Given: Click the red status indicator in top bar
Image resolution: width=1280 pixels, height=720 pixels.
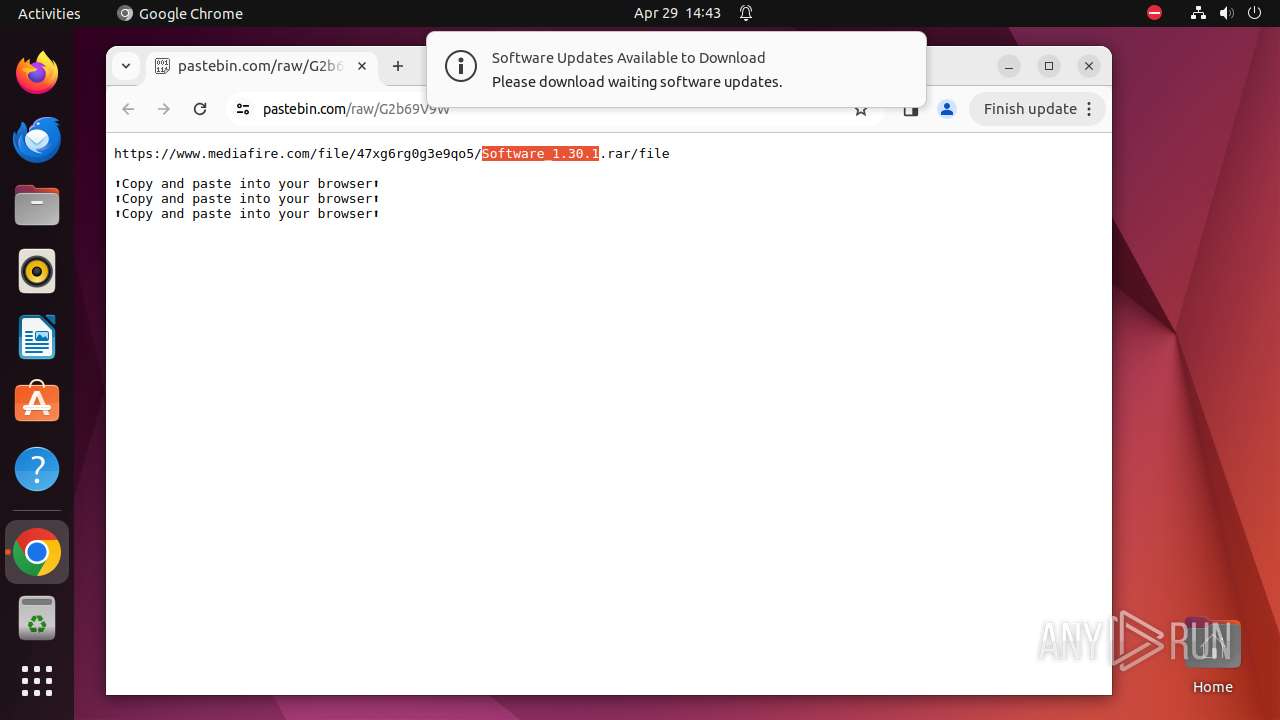Looking at the screenshot, I should (x=1154, y=13).
